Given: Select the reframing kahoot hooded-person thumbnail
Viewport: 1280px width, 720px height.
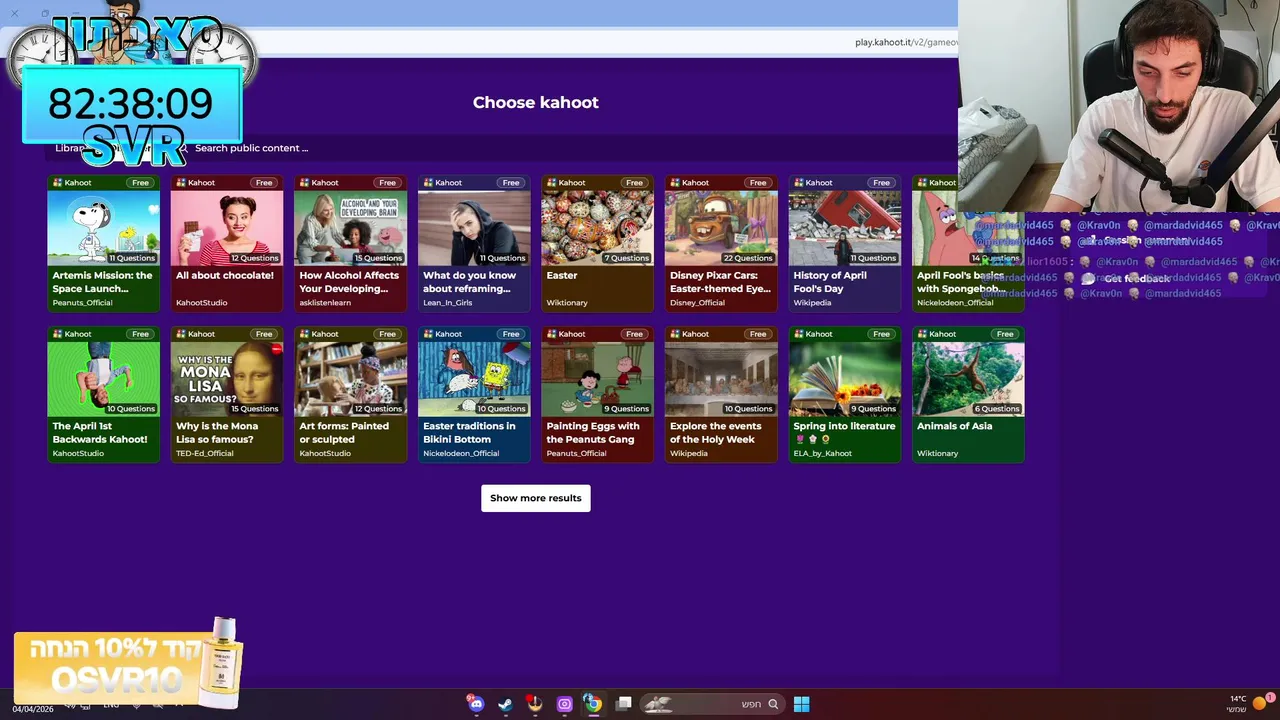Looking at the screenshot, I should 474,228.
